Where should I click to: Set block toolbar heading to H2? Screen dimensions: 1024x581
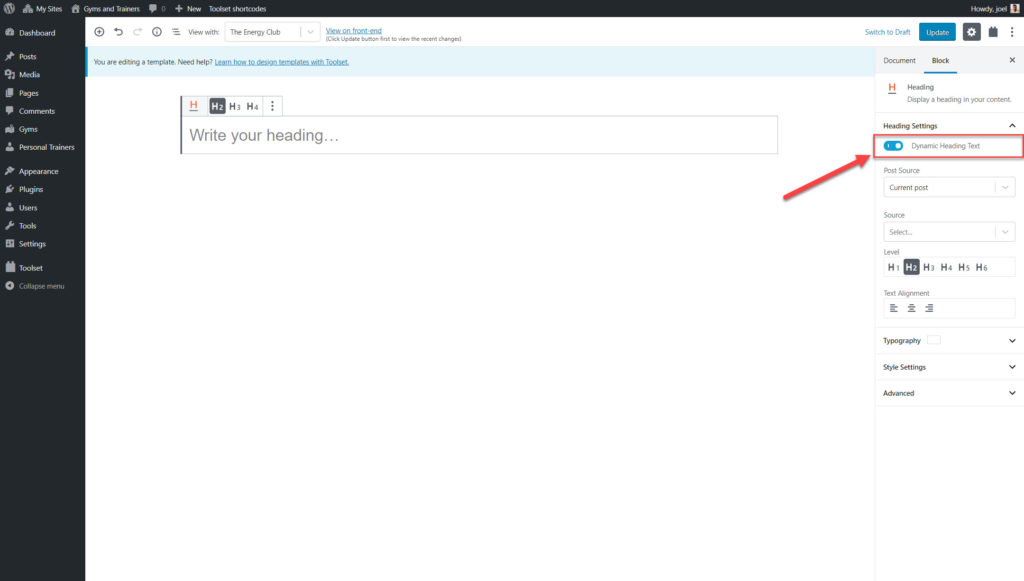click(217, 106)
